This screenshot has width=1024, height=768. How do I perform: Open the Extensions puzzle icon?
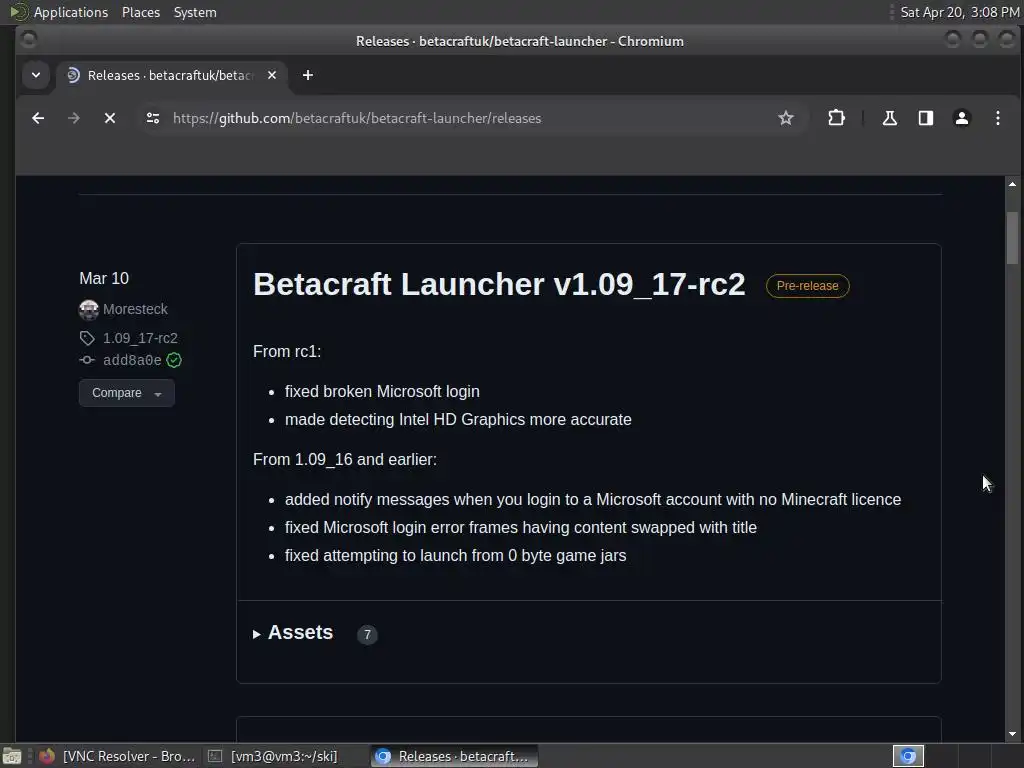(x=836, y=118)
